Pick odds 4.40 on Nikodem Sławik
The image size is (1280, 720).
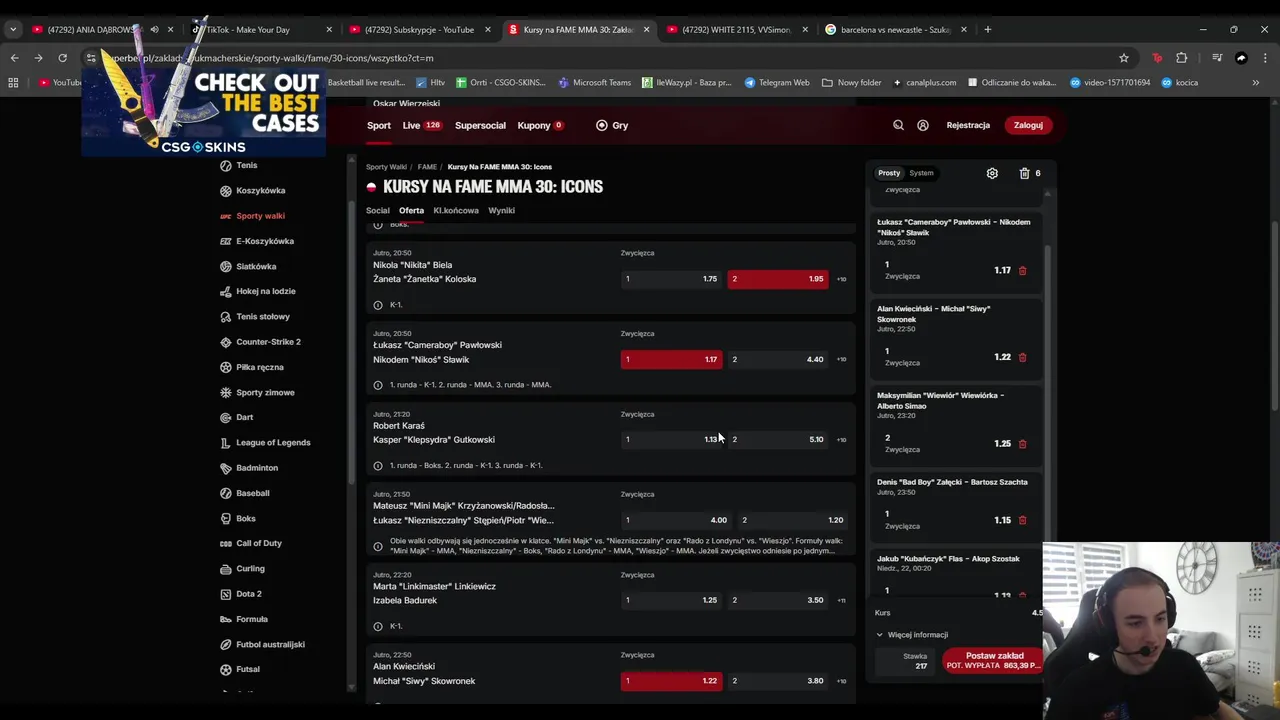(777, 359)
